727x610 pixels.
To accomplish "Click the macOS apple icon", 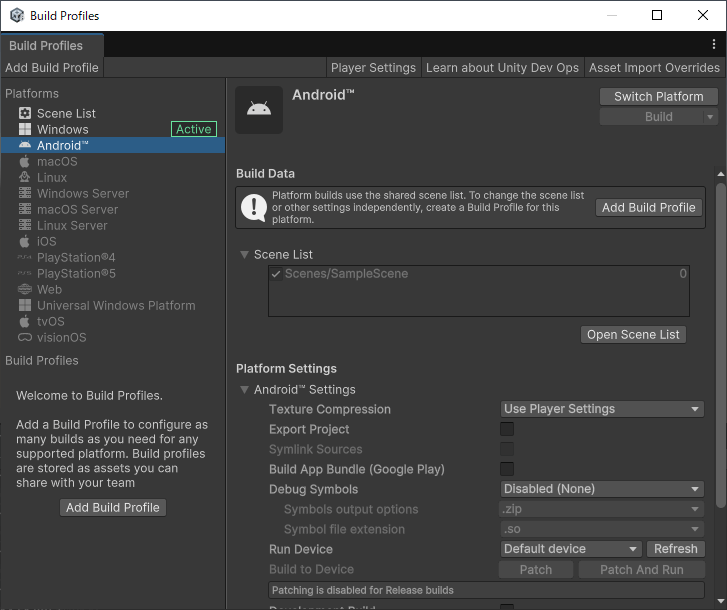I will [x=25, y=161].
